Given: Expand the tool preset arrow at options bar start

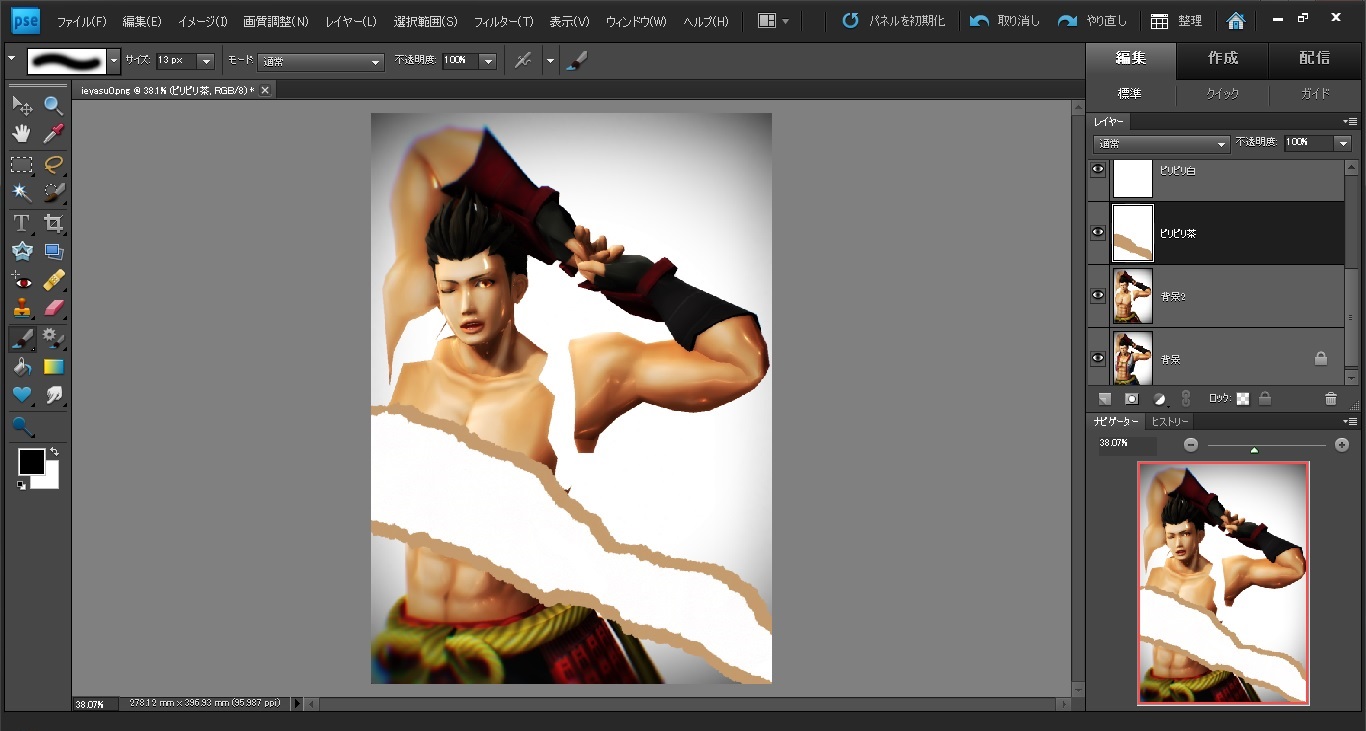Looking at the screenshot, I should coord(12,58).
